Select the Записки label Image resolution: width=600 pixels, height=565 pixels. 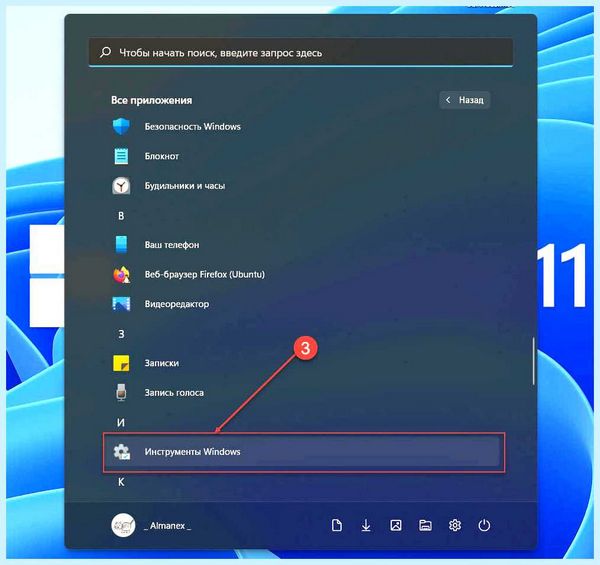(161, 363)
